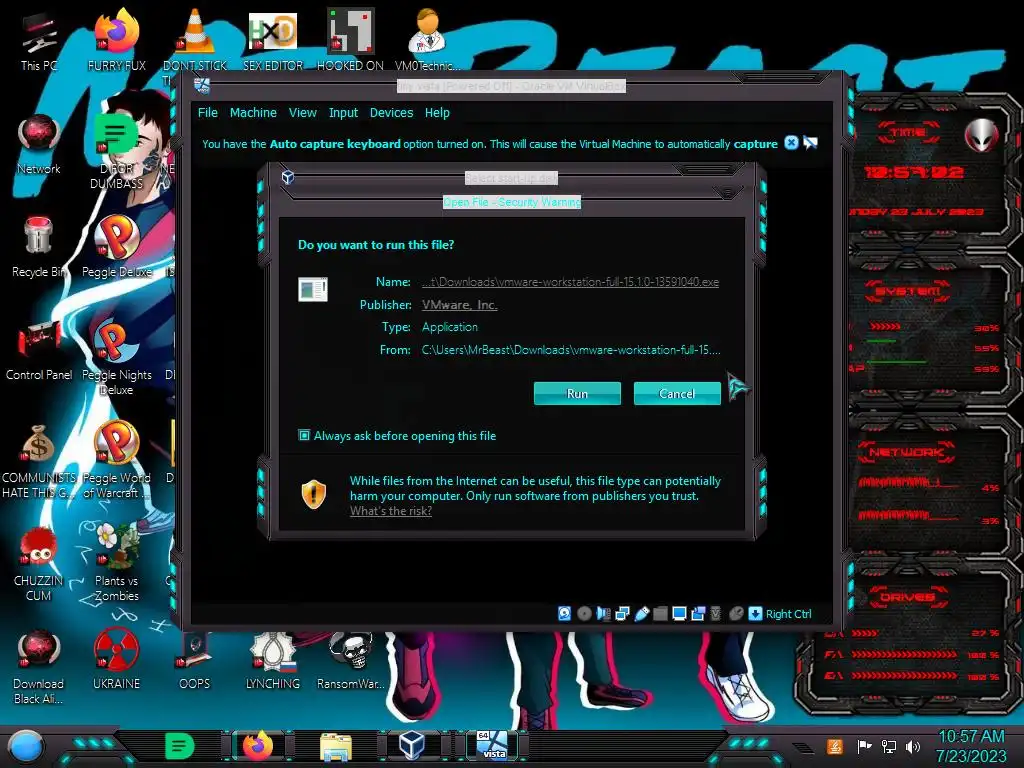
Task: Select the RansomWar... desktop icon
Action: point(350,660)
